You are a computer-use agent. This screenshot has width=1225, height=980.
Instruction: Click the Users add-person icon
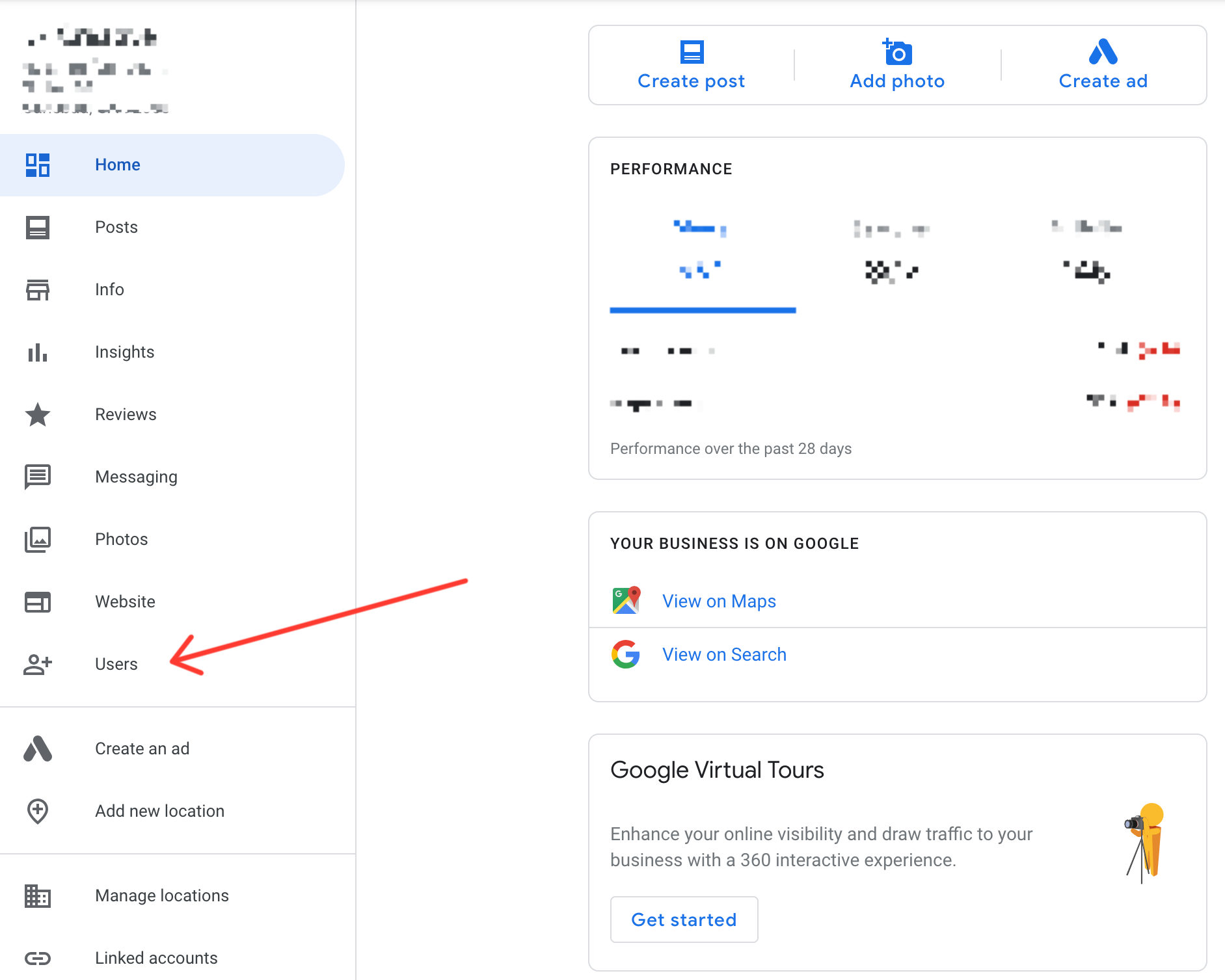coord(38,664)
